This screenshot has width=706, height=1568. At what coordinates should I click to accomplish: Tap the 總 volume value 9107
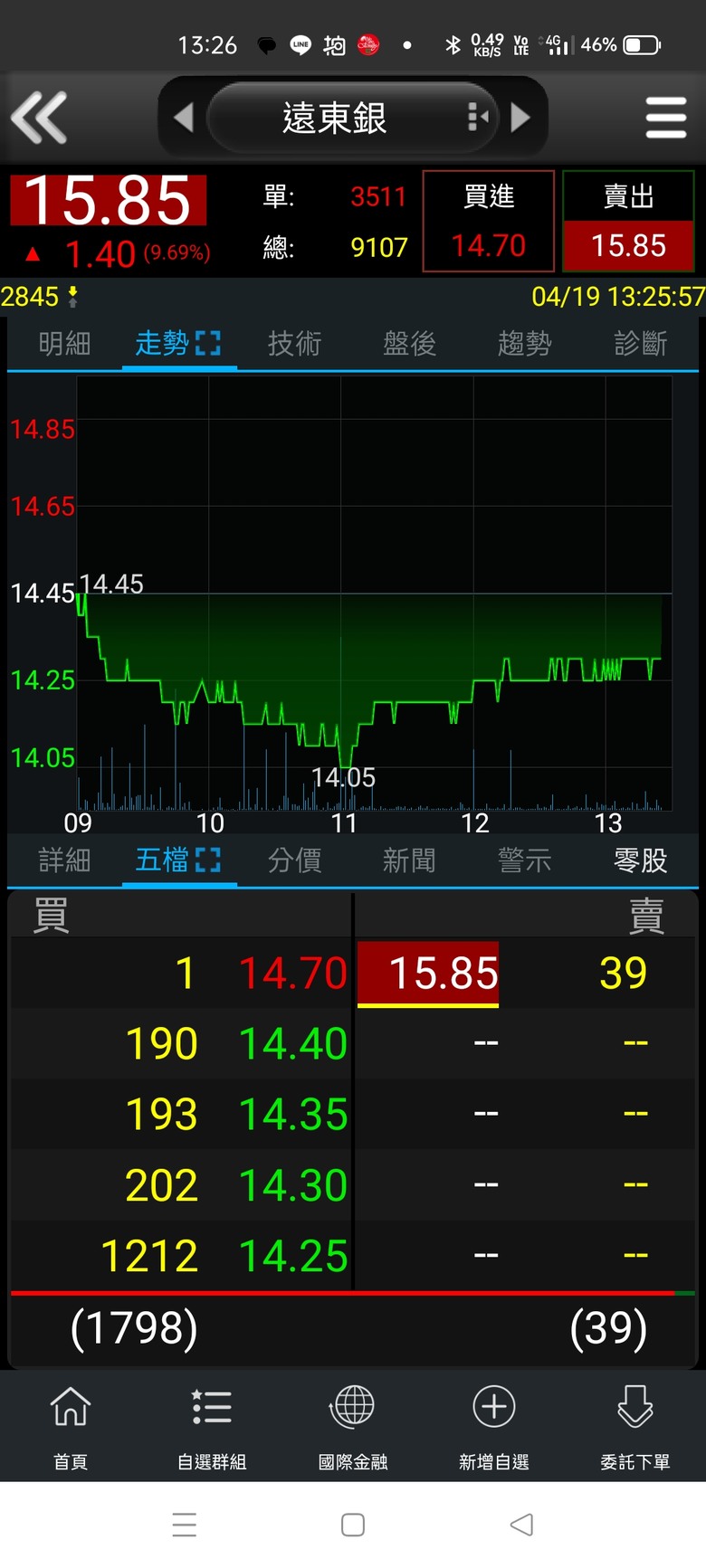tap(378, 247)
